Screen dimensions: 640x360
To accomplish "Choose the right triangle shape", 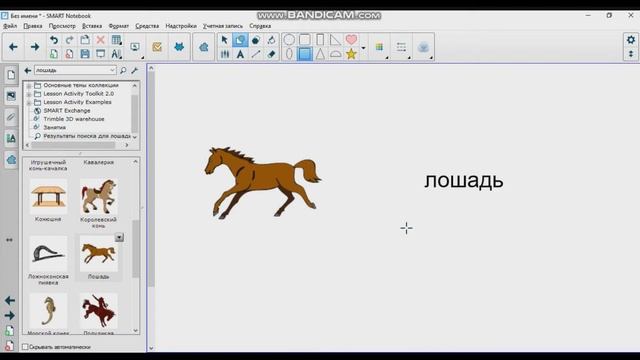I will pyautogui.click(x=335, y=40).
